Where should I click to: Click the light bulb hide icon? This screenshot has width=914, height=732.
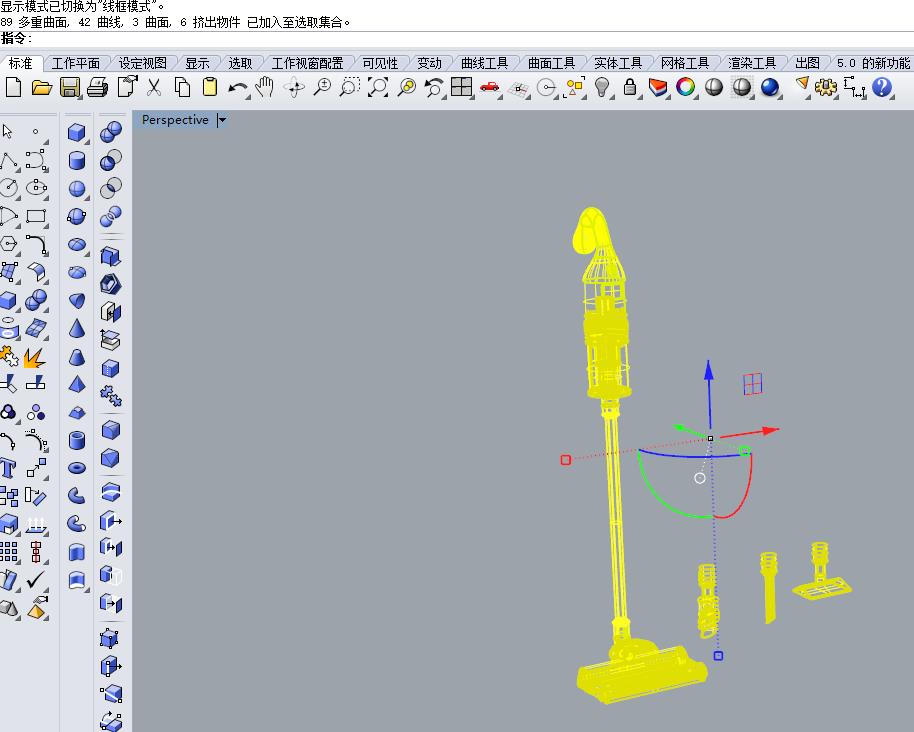602,87
